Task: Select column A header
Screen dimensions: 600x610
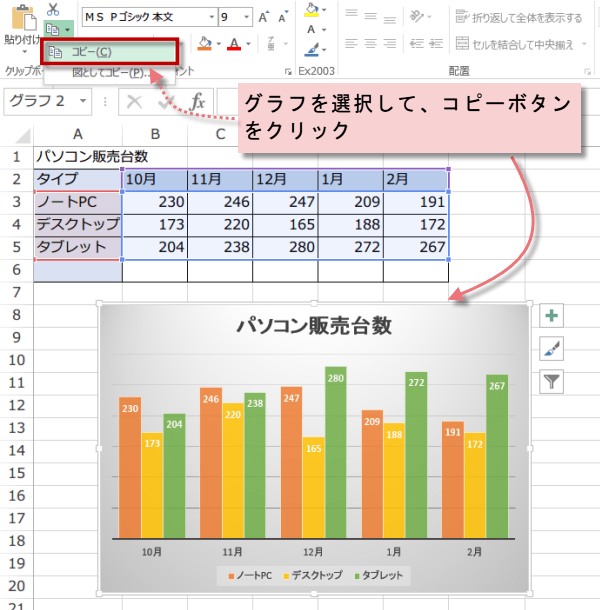Action: [78, 134]
